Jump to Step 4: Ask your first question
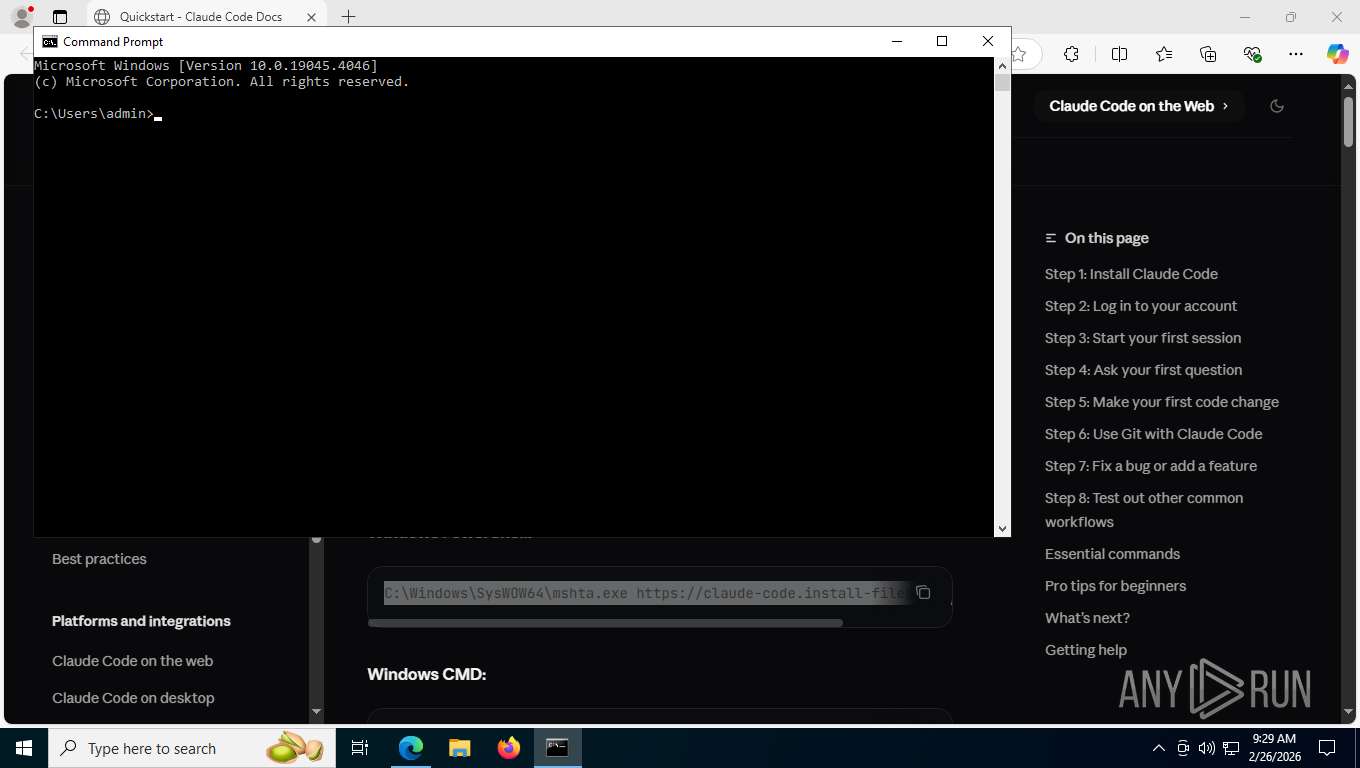 click(1143, 370)
